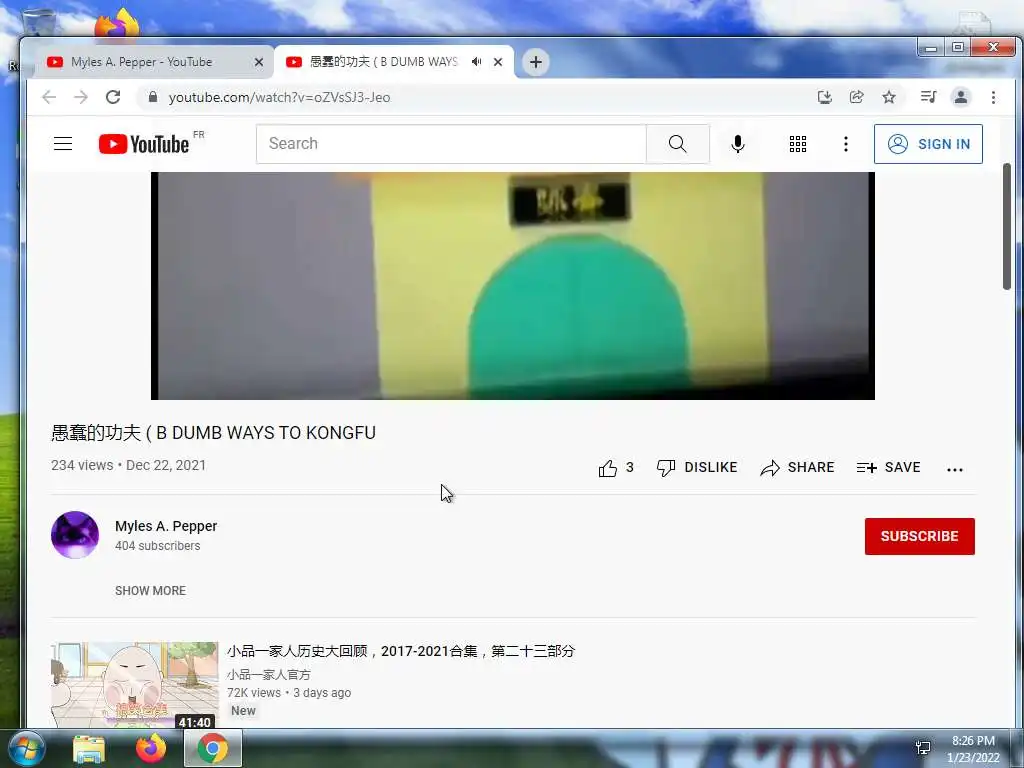The height and width of the screenshot is (768, 1024).
Task: Open Windows Explorer from taskbar
Action: pos(89,748)
